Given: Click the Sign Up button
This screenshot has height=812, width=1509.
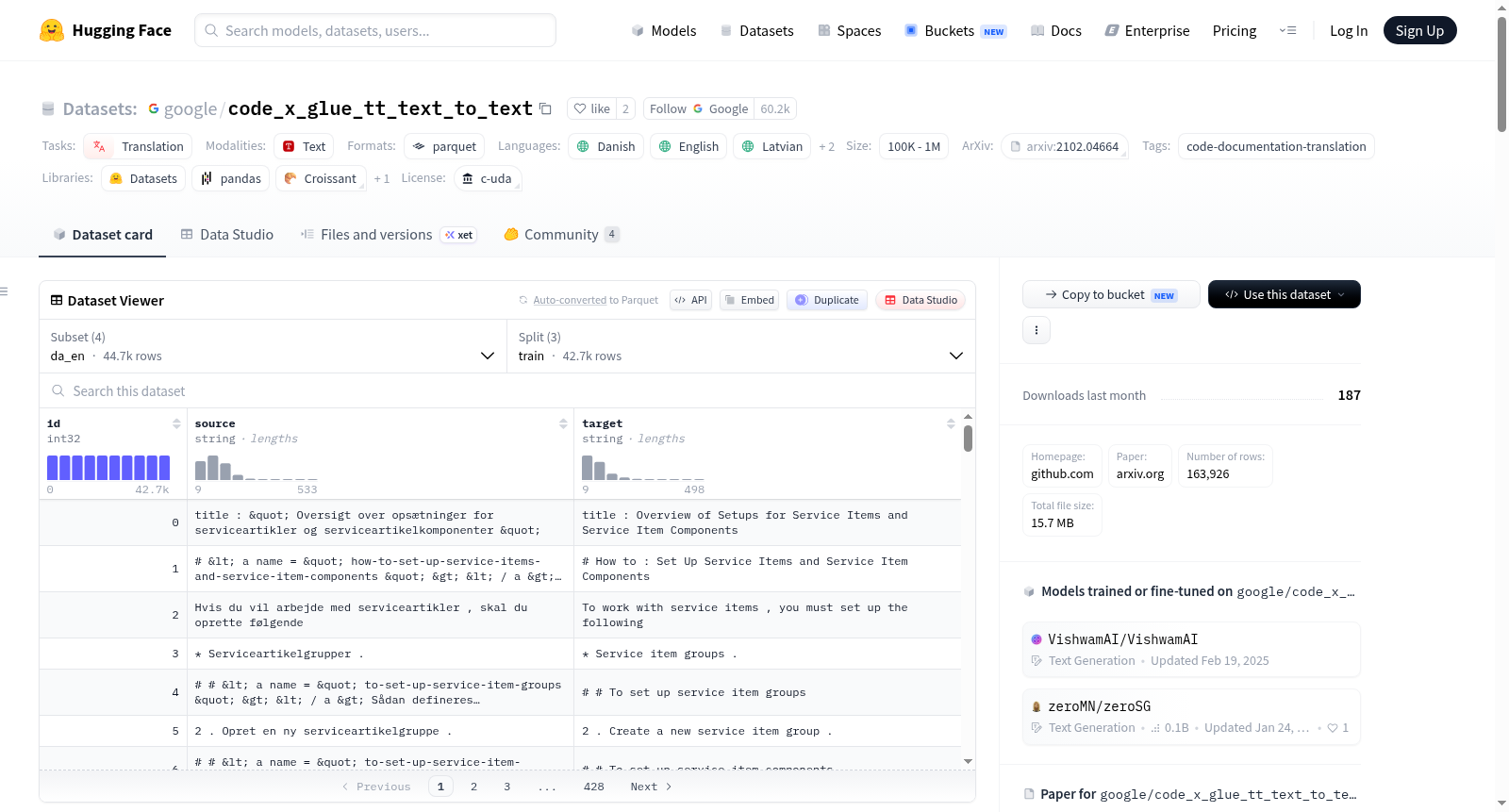Looking at the screenshot, I should point(1419,30).
